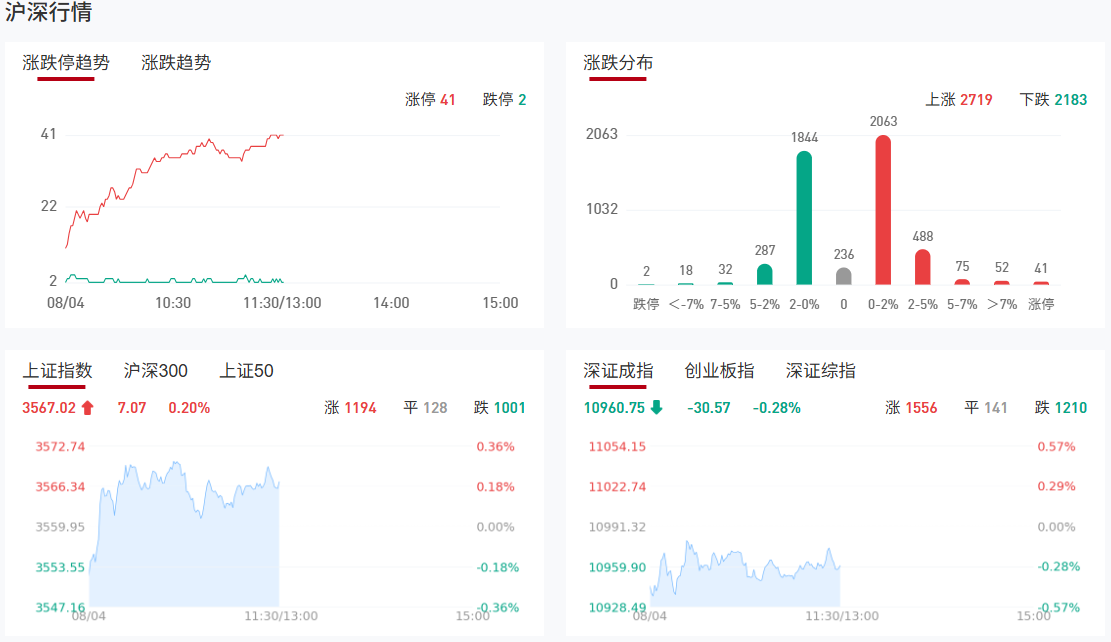Click the 涨跌分布 panel title
The width and height of the screenshot is (1111, 642).
click(x=618, y=63)
